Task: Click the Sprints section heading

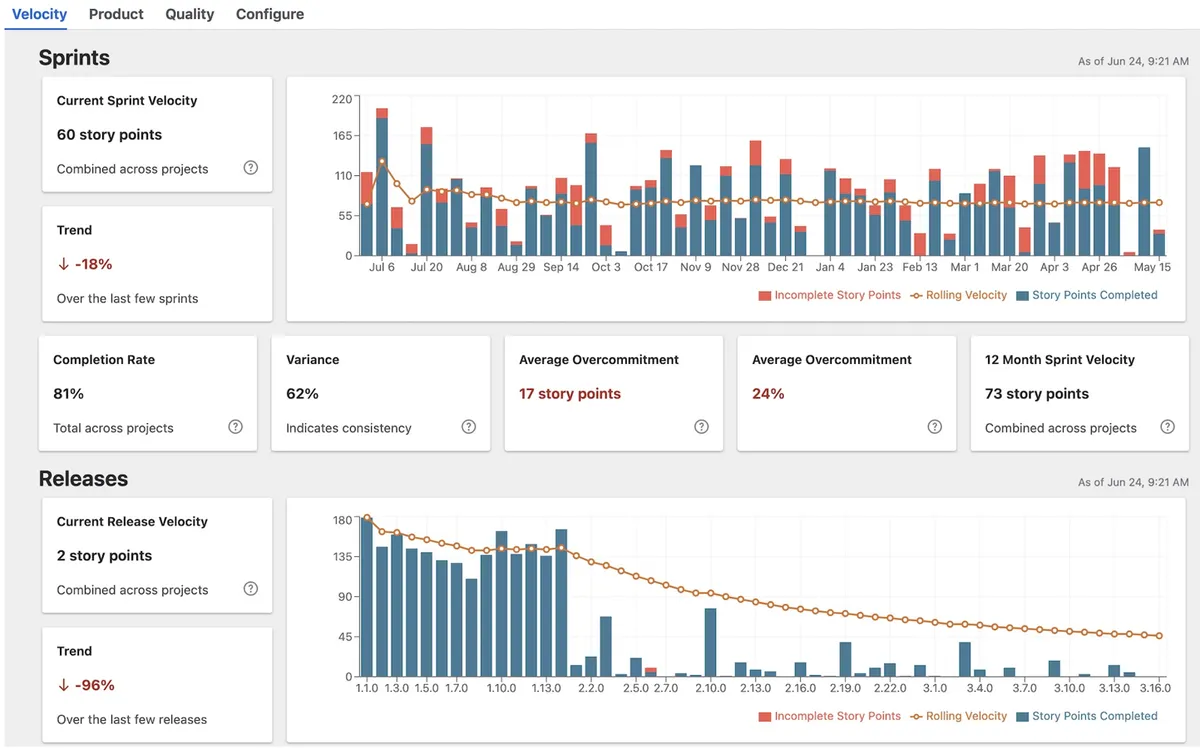Action: [x=74, y=58]
